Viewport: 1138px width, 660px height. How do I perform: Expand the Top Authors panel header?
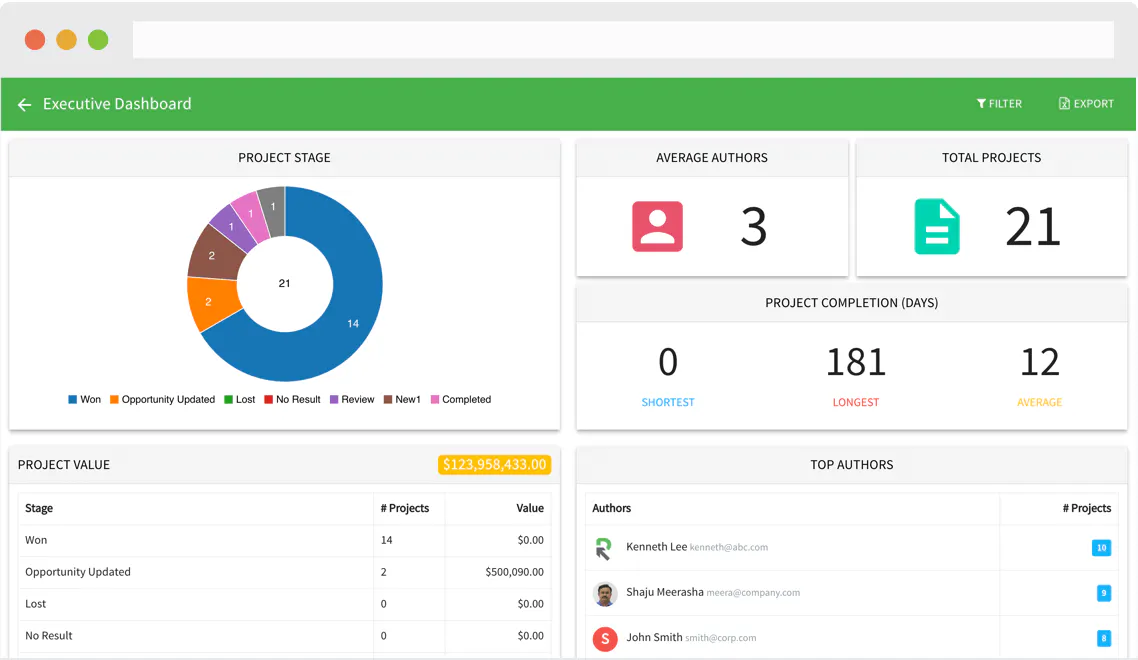point(851,465)
